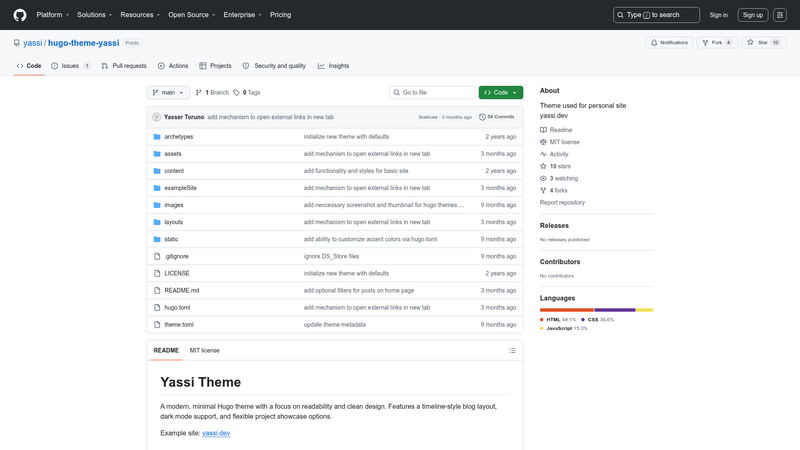Open the Pricing page
Screen dimensions: 800x450
(x=281, y=15)
